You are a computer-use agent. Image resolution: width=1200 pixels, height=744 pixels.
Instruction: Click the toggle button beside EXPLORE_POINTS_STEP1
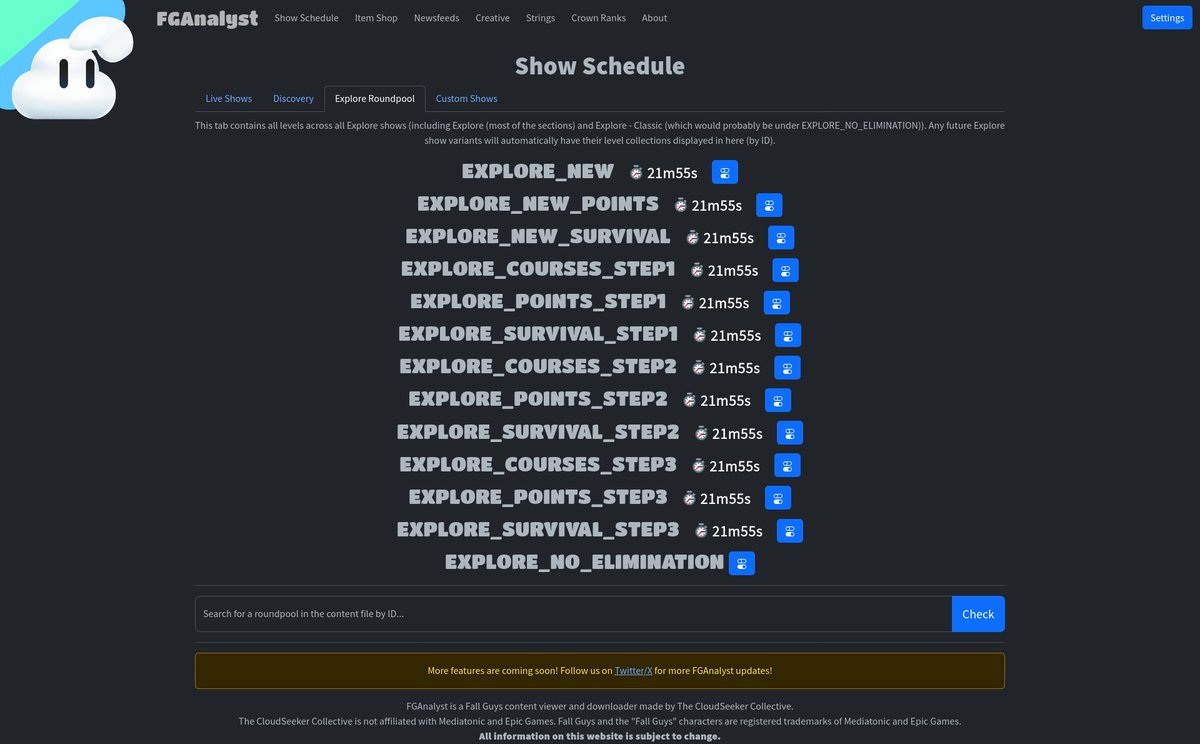click(x=777, y=302)
